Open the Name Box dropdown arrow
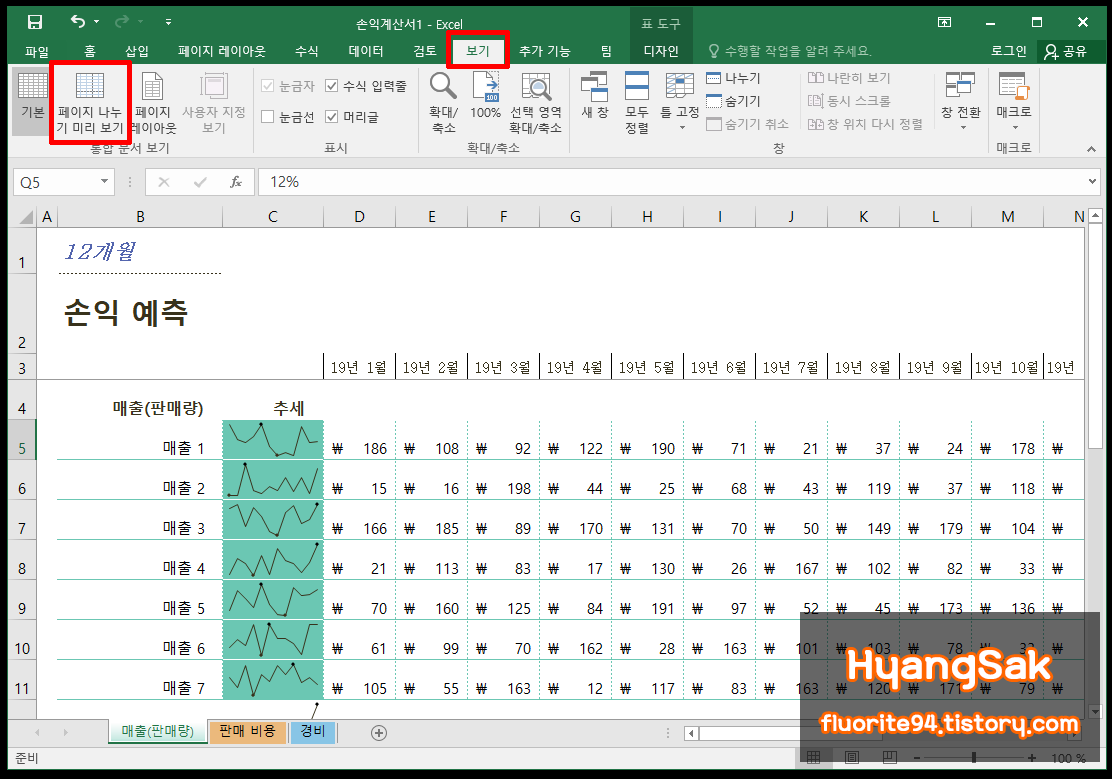 pos(104,182)
